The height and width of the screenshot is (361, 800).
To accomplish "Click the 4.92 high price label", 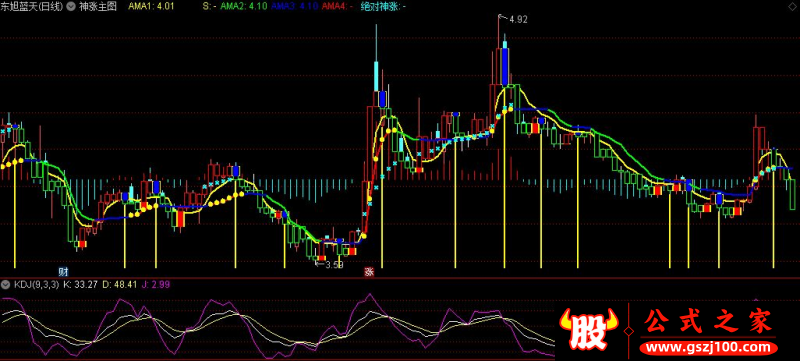I will pyautogui.click(x=518, y=20).
